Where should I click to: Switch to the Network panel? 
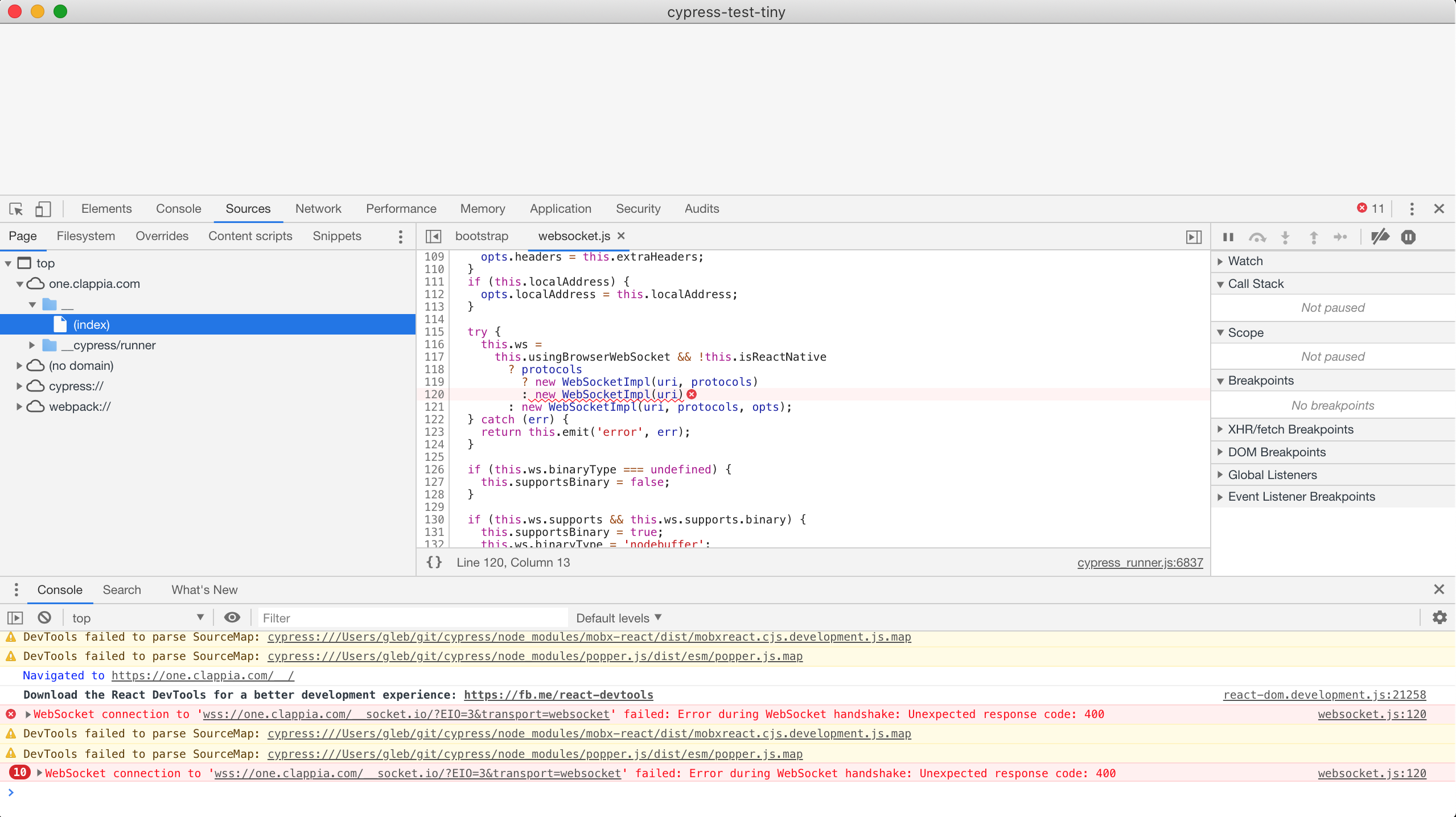(318, 209)
